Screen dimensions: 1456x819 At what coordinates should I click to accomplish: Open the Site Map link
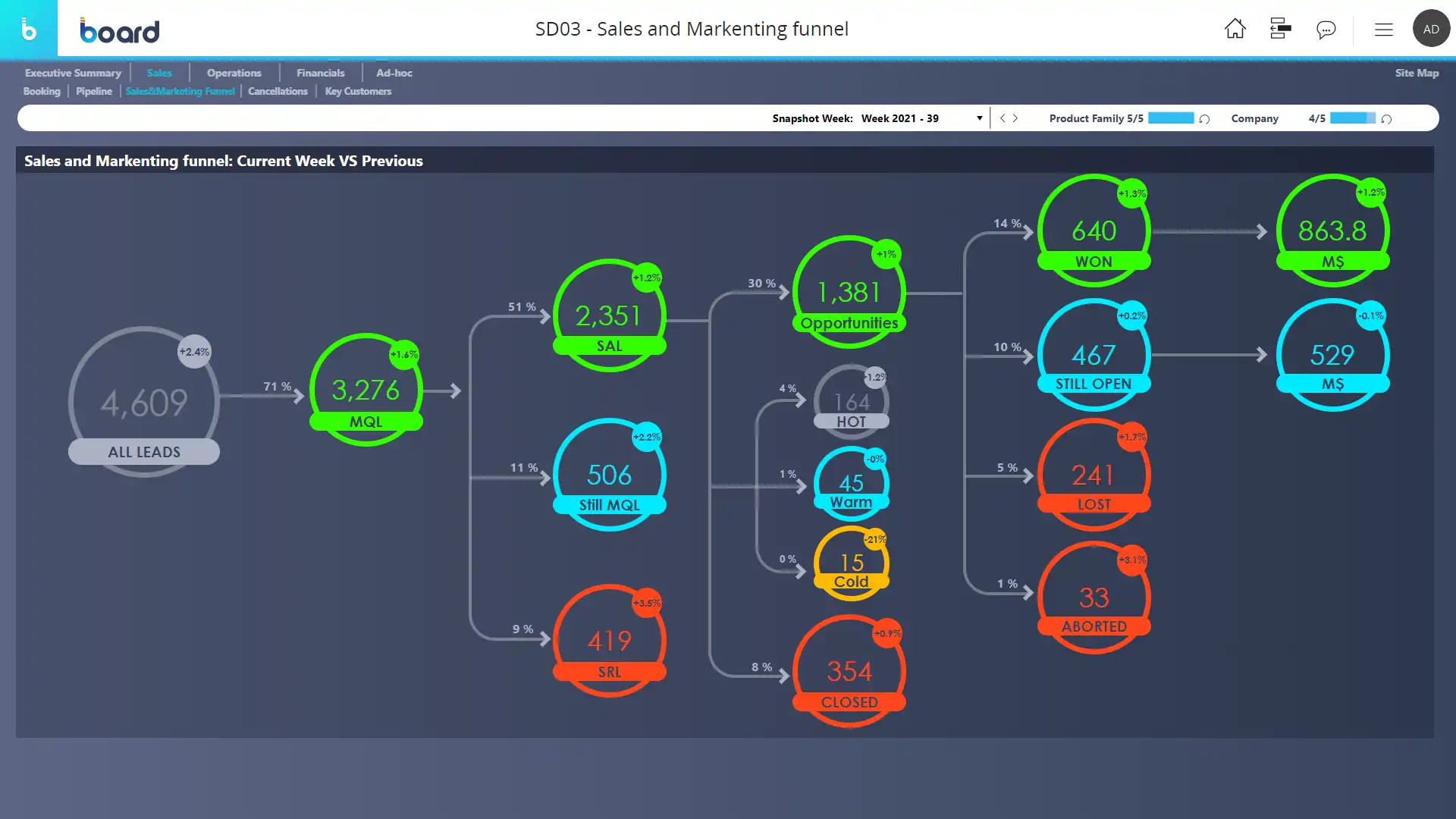pyautogui.click(x=1417, y=73)
